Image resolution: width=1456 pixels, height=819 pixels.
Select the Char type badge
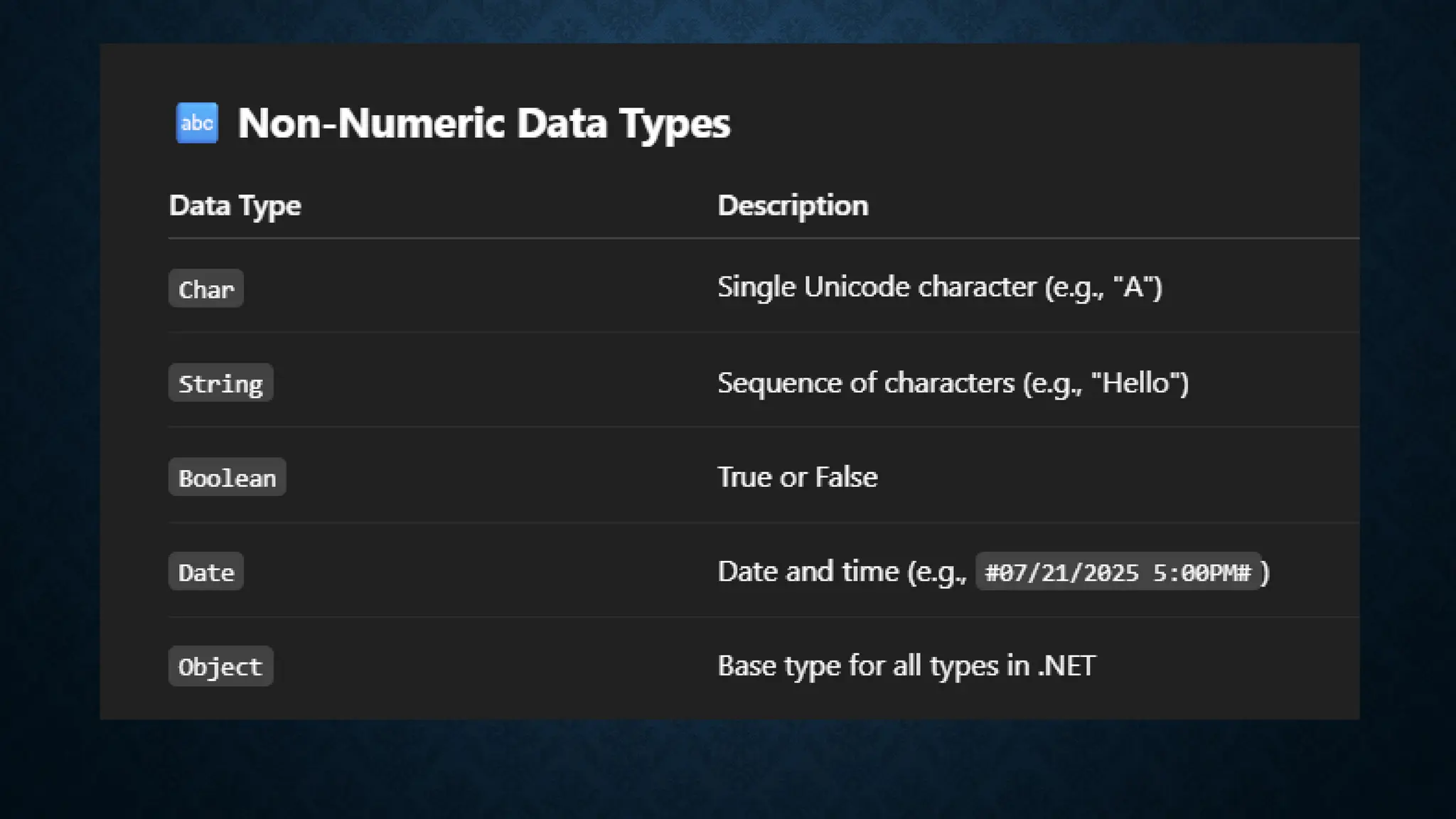point(206,289)
